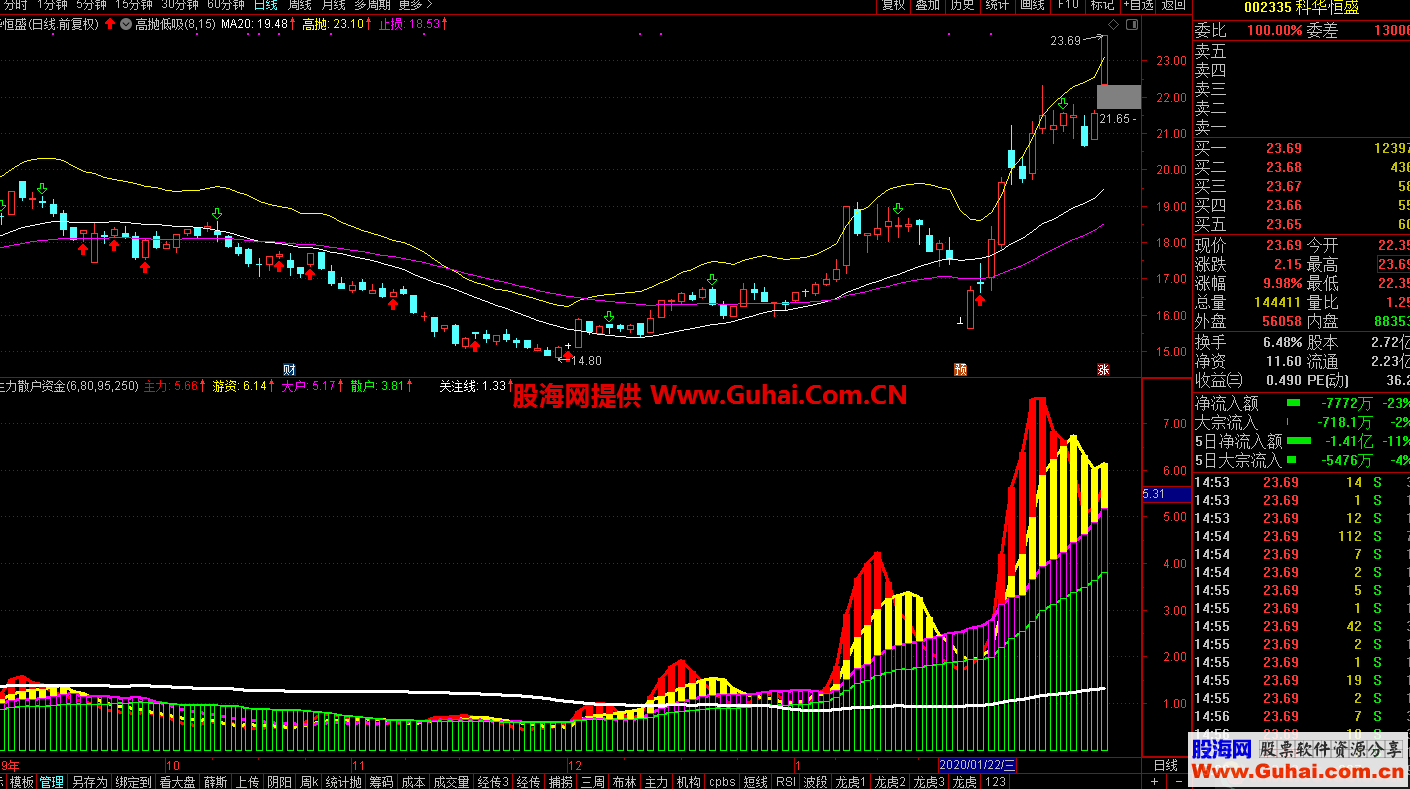
Task: Switch to 日线 daily chart
Action: point(265,5)
